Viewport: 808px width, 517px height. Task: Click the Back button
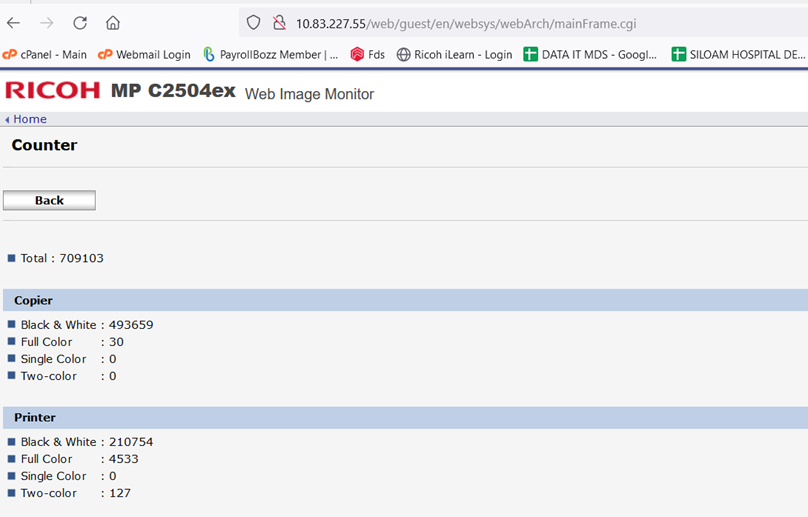point(49,200)
